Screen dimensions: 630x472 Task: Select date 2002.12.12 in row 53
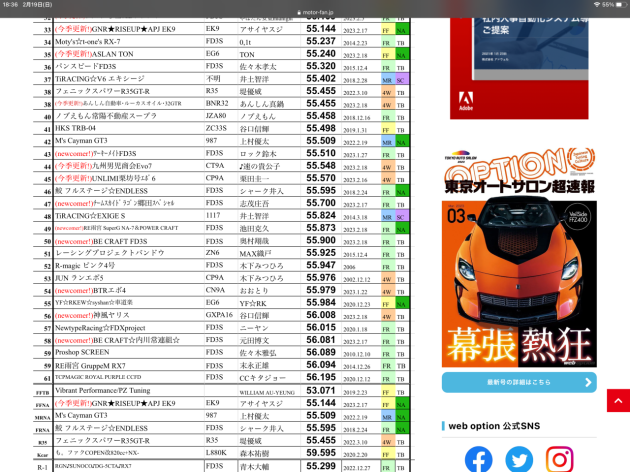(x=356, y=280)
